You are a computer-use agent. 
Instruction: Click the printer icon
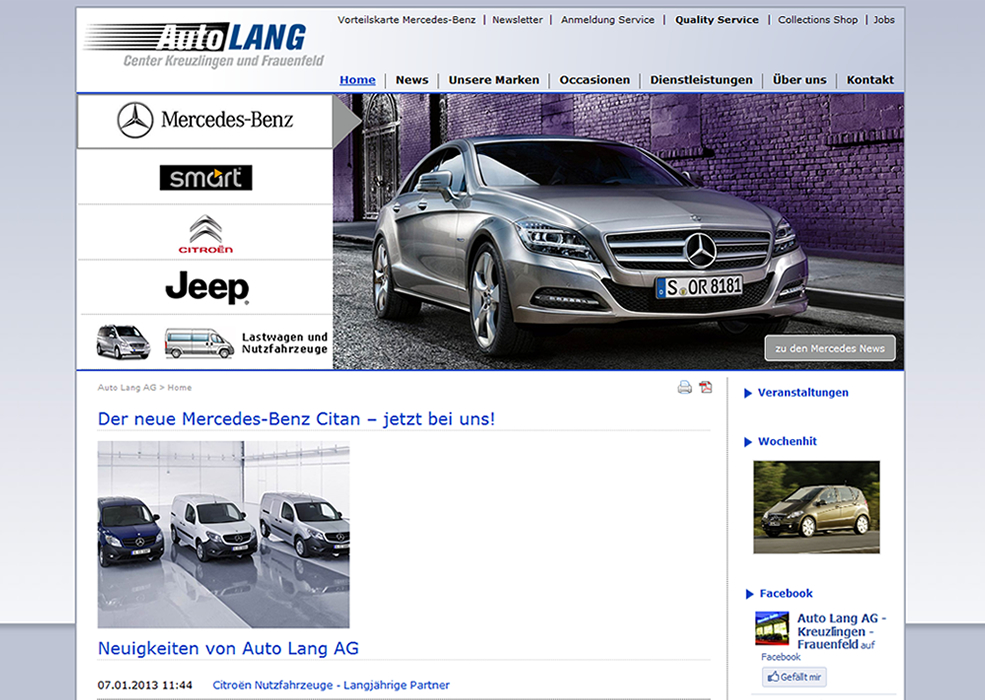(x=685, y=387)
